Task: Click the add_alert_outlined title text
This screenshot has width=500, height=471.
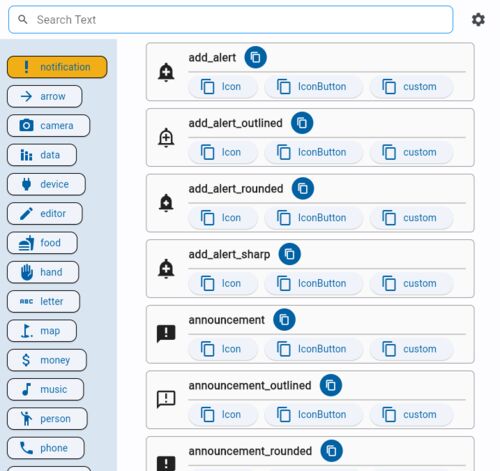Action: click(x=235, y=123)
